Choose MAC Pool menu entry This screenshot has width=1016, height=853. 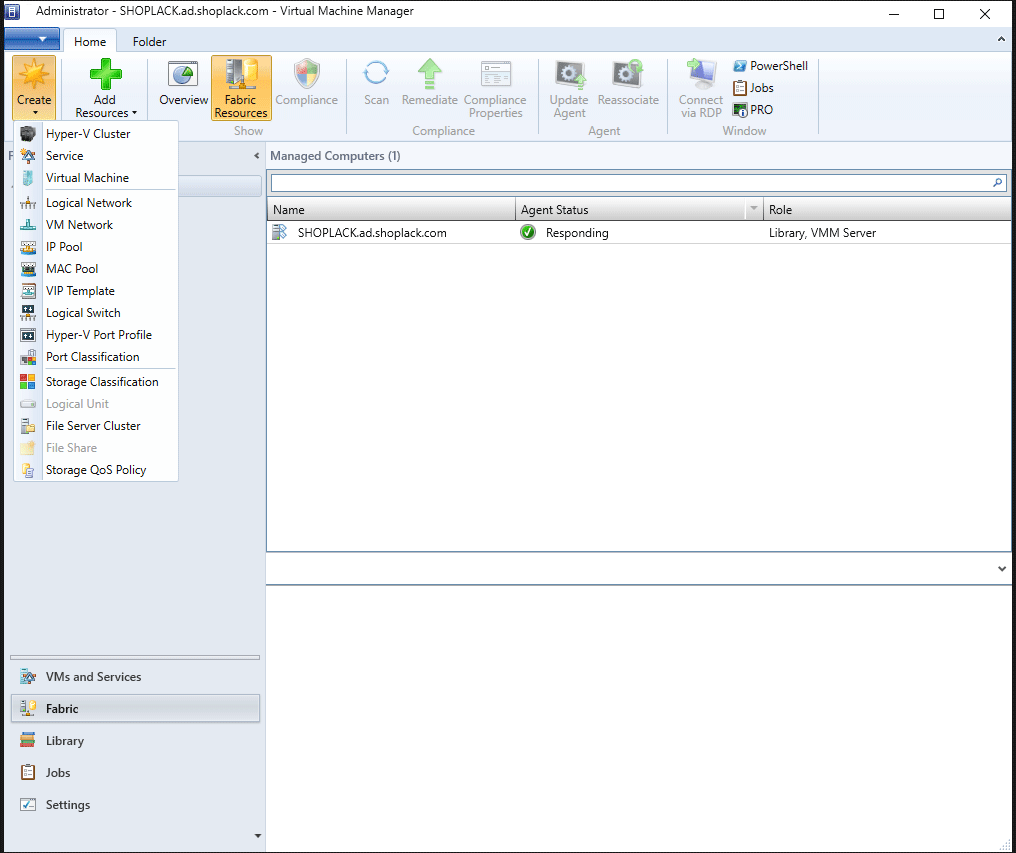pyautogui.click(x=96, y=269)
